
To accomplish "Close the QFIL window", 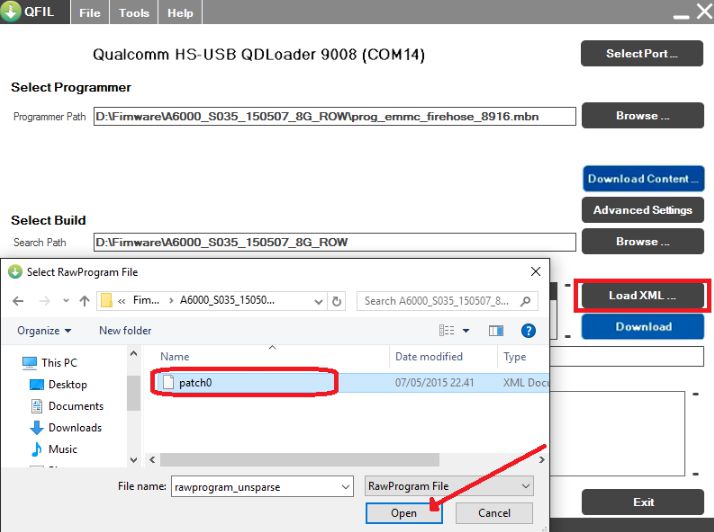I will point(704,11).
